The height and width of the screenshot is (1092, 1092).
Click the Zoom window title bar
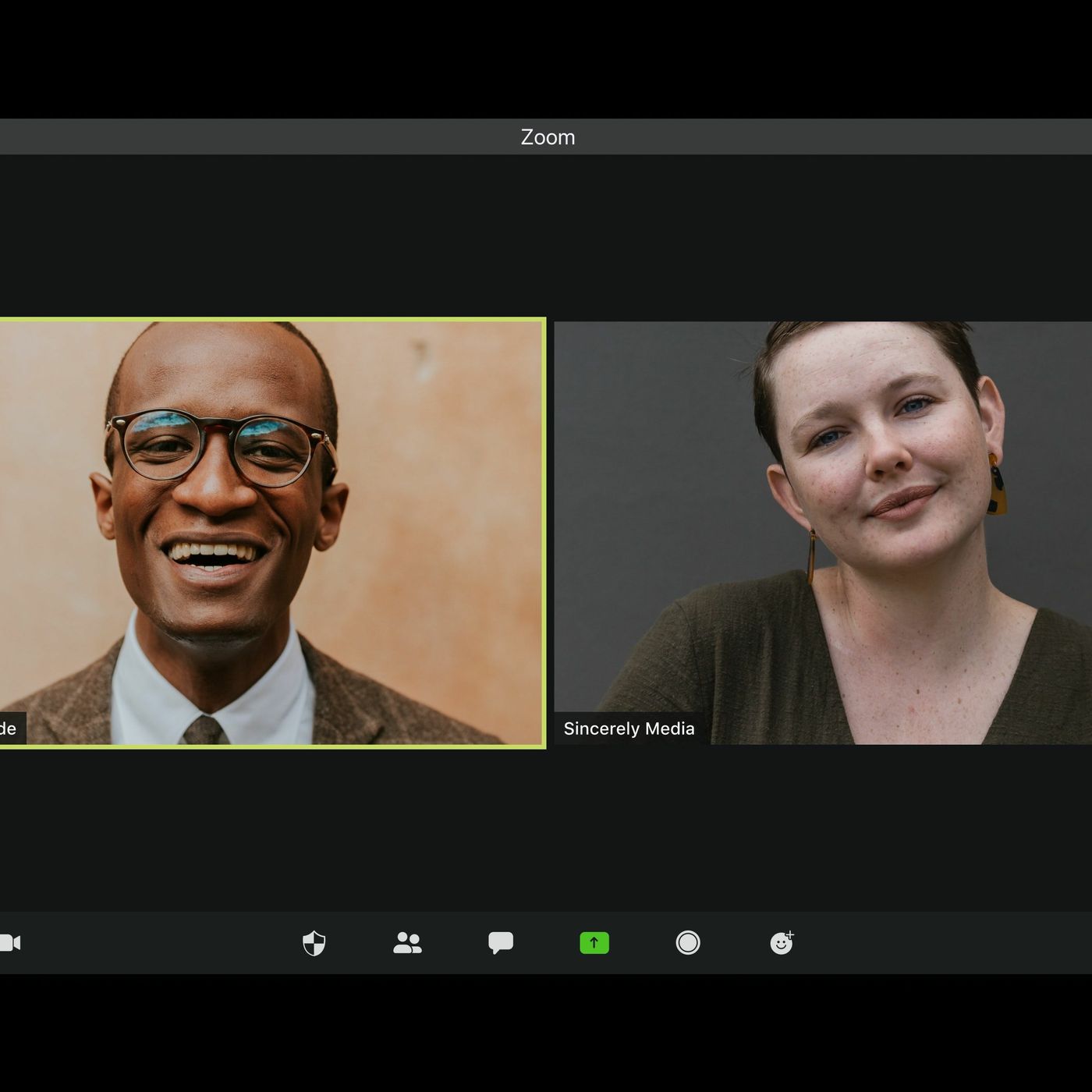[234, 136]
